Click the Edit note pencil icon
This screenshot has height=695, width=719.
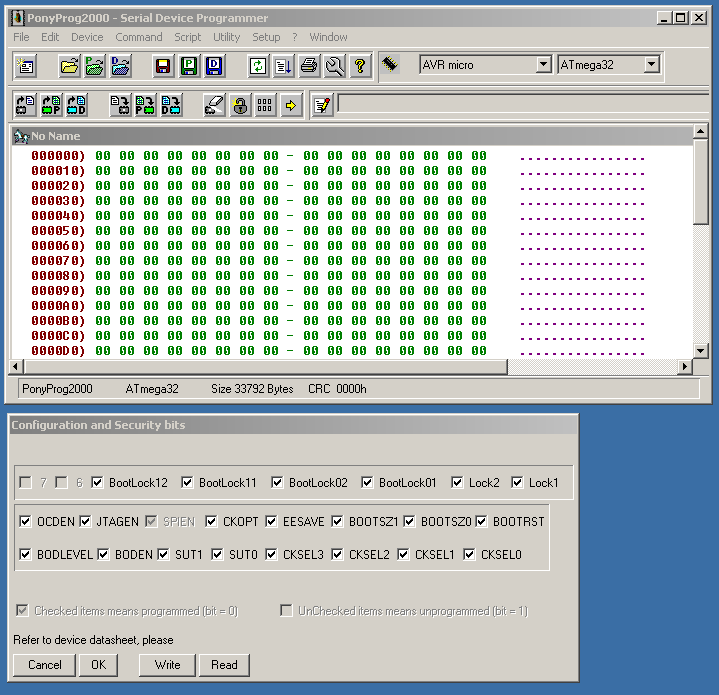pos(322,105)
